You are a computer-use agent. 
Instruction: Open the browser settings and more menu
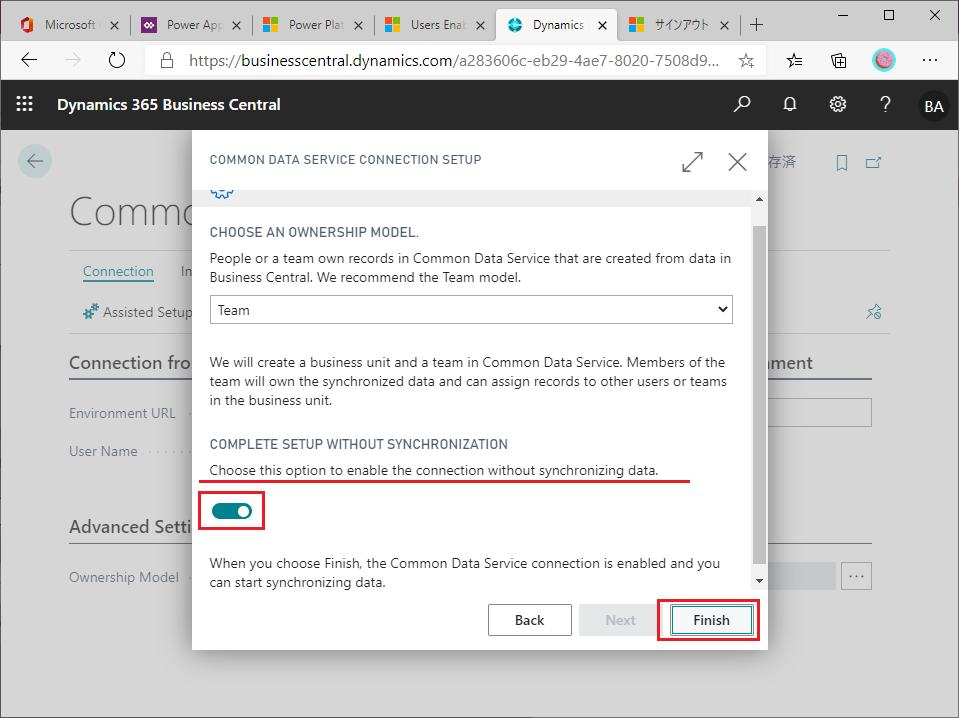pos(930,60)
